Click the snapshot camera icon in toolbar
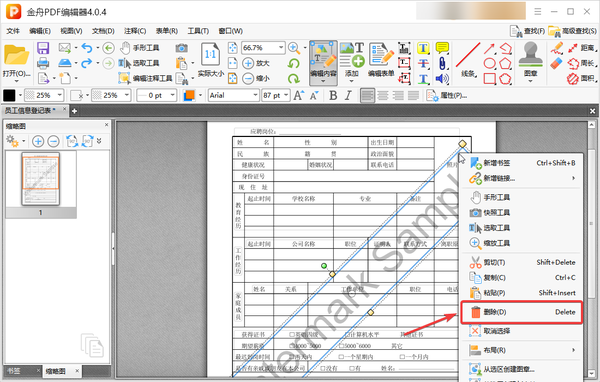 [182, 48]
